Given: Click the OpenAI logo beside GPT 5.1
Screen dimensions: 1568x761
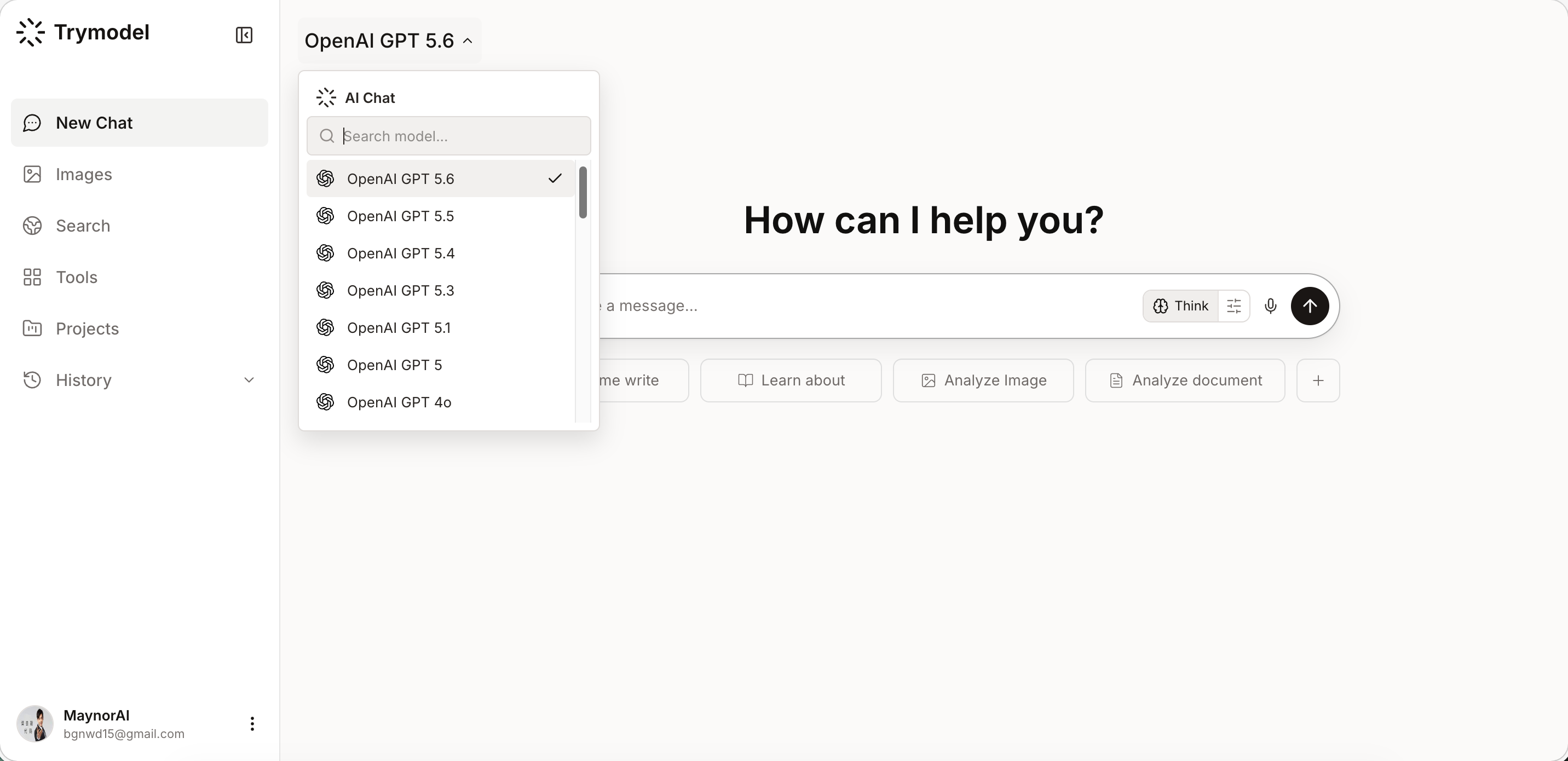Looking at the screenshot, I should pos(326,327).
